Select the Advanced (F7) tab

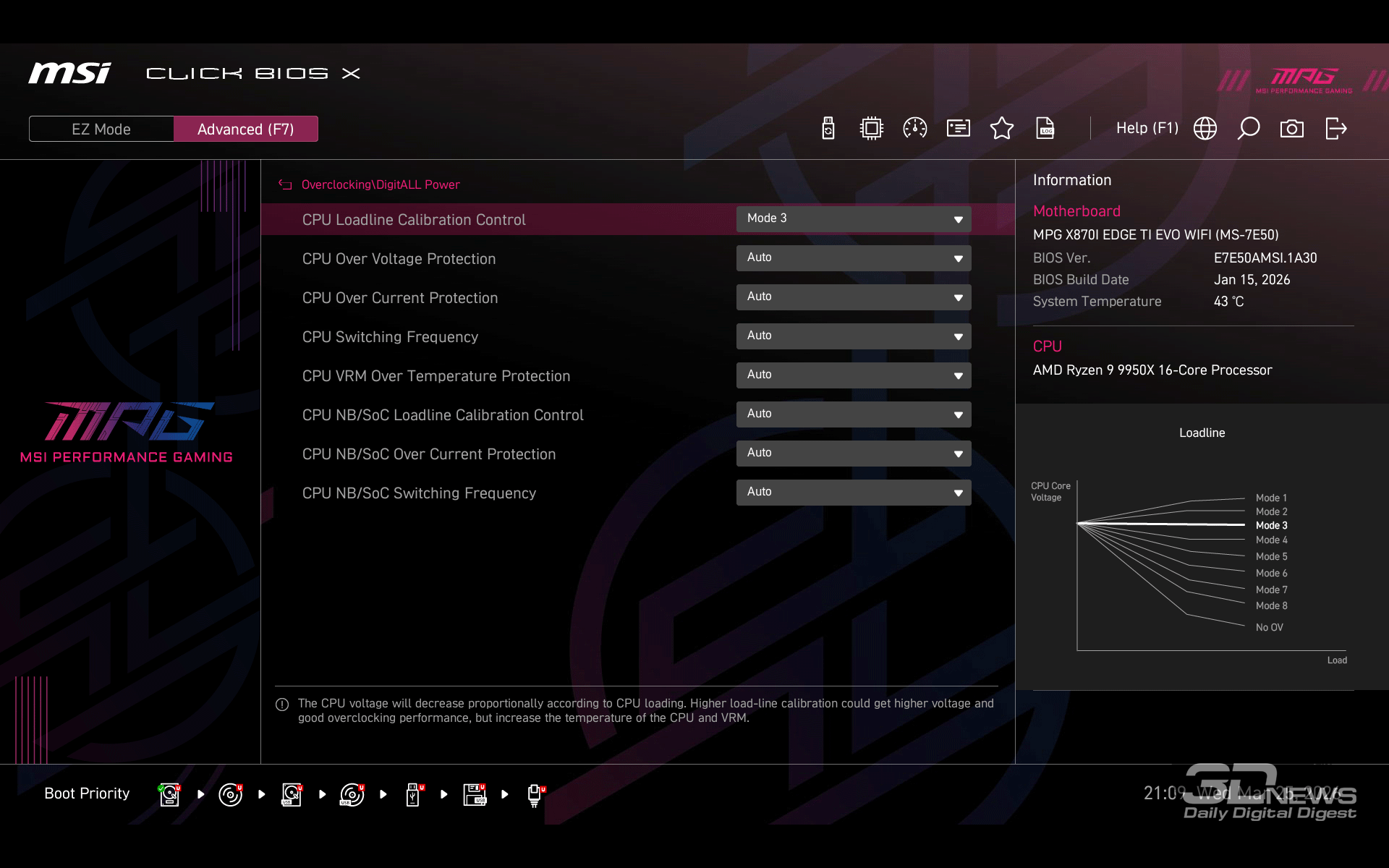[x=246, y=129]
